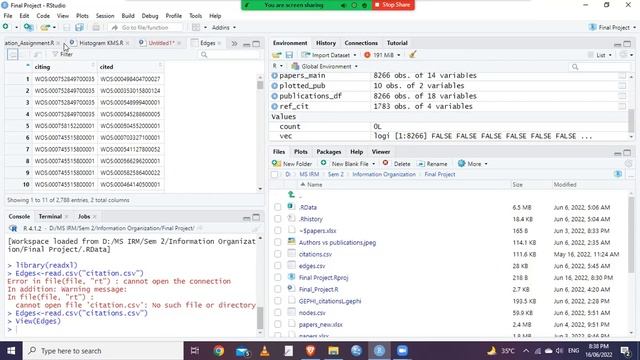Image resolution: width=640 pixels, height=360 pixels.
Task: Maximize the Console pane
Action: point(256,217)
